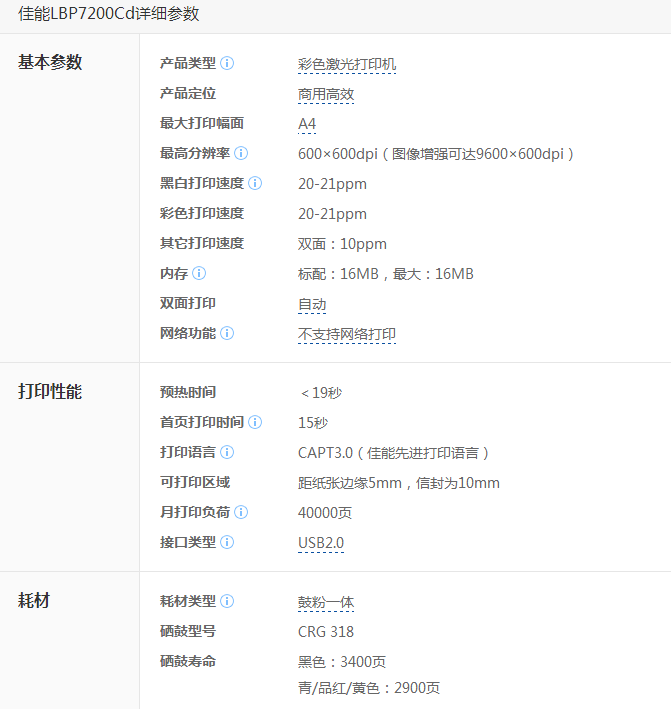The image size is (671, 709).
Task: Click the 佳能LBP7200Cd详细参数 title
Action: click(x=109, y=14)
